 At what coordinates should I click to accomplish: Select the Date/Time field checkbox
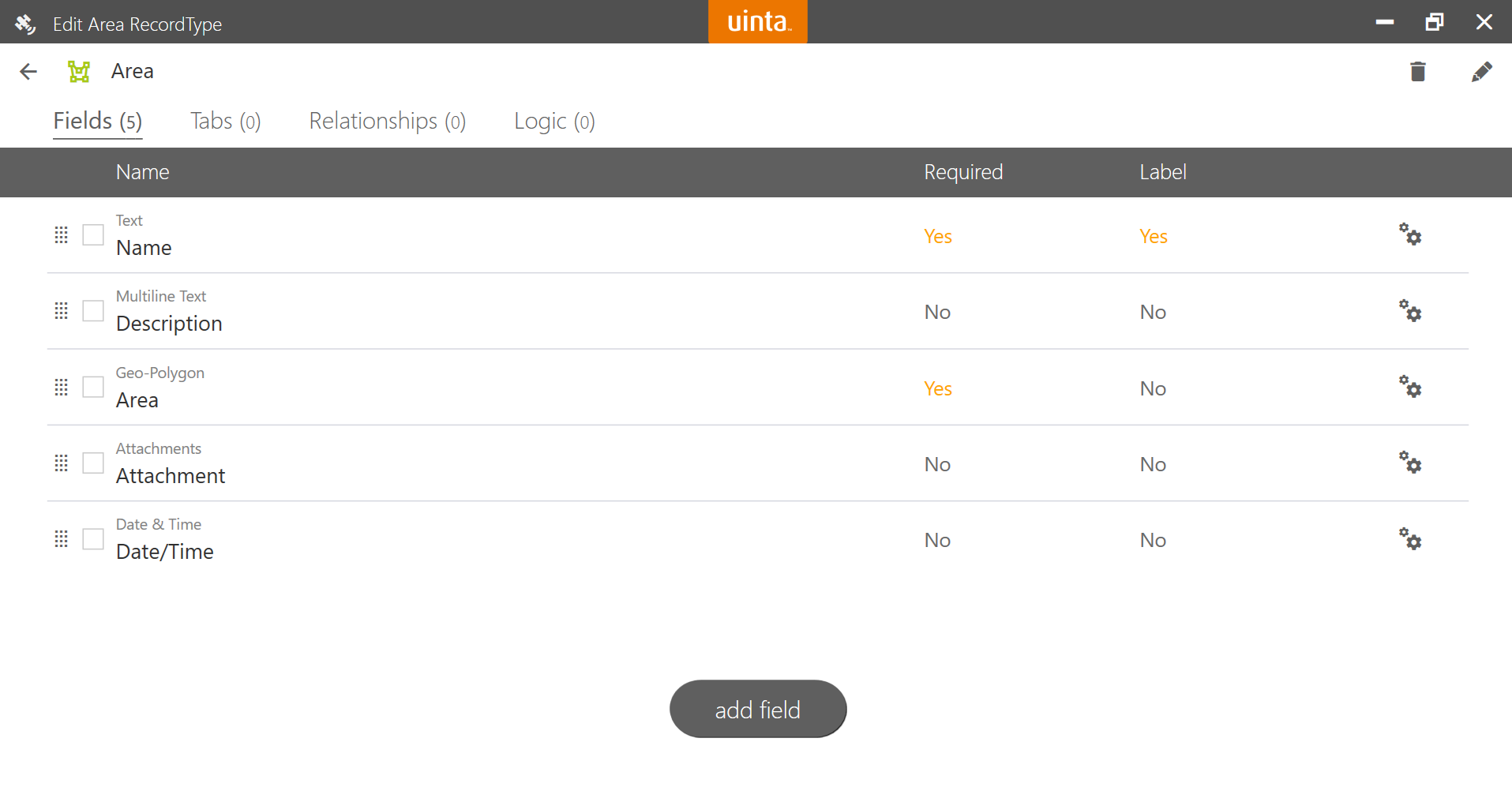coord(93,539)
